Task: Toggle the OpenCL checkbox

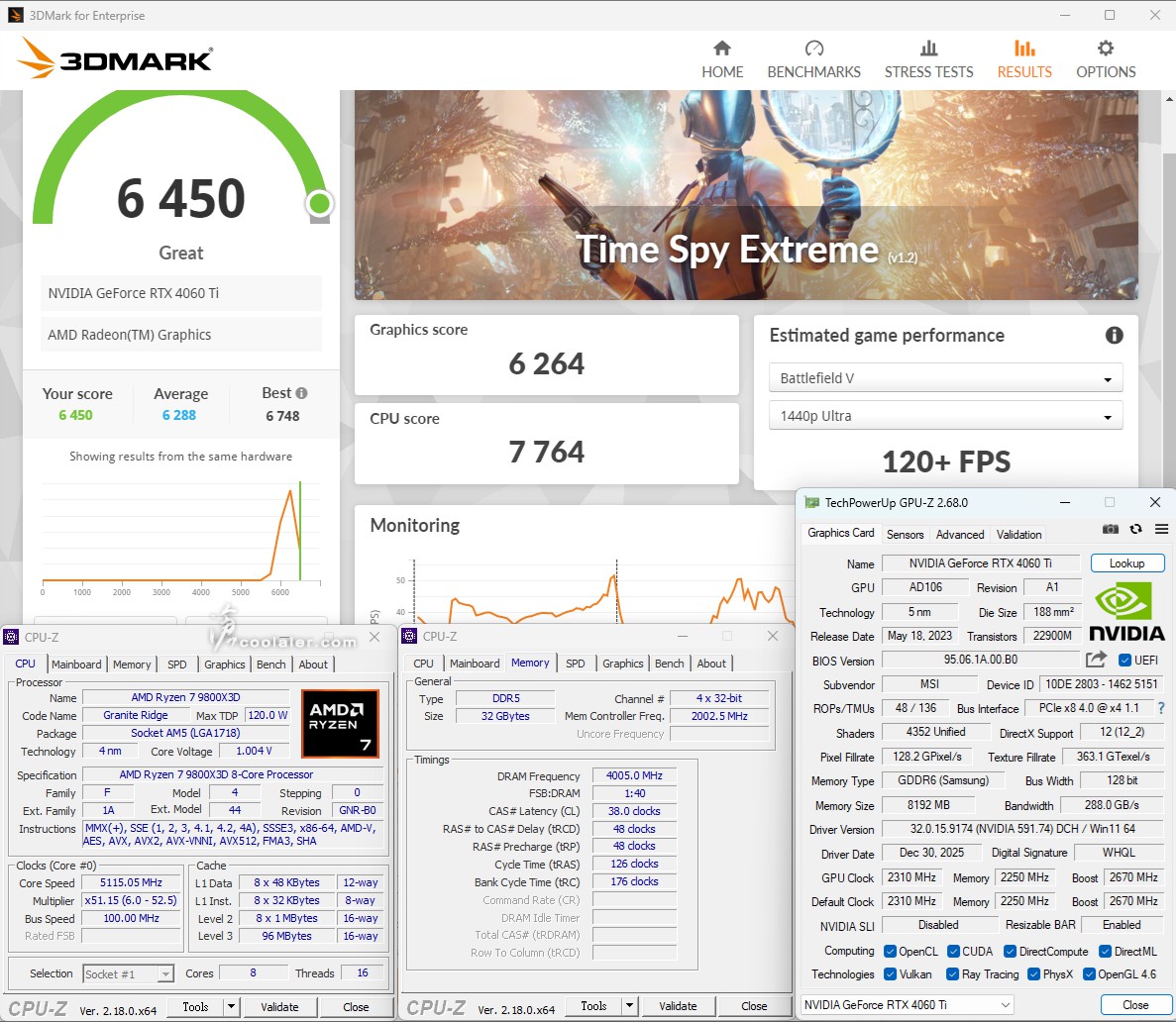Action: (891, 952)
